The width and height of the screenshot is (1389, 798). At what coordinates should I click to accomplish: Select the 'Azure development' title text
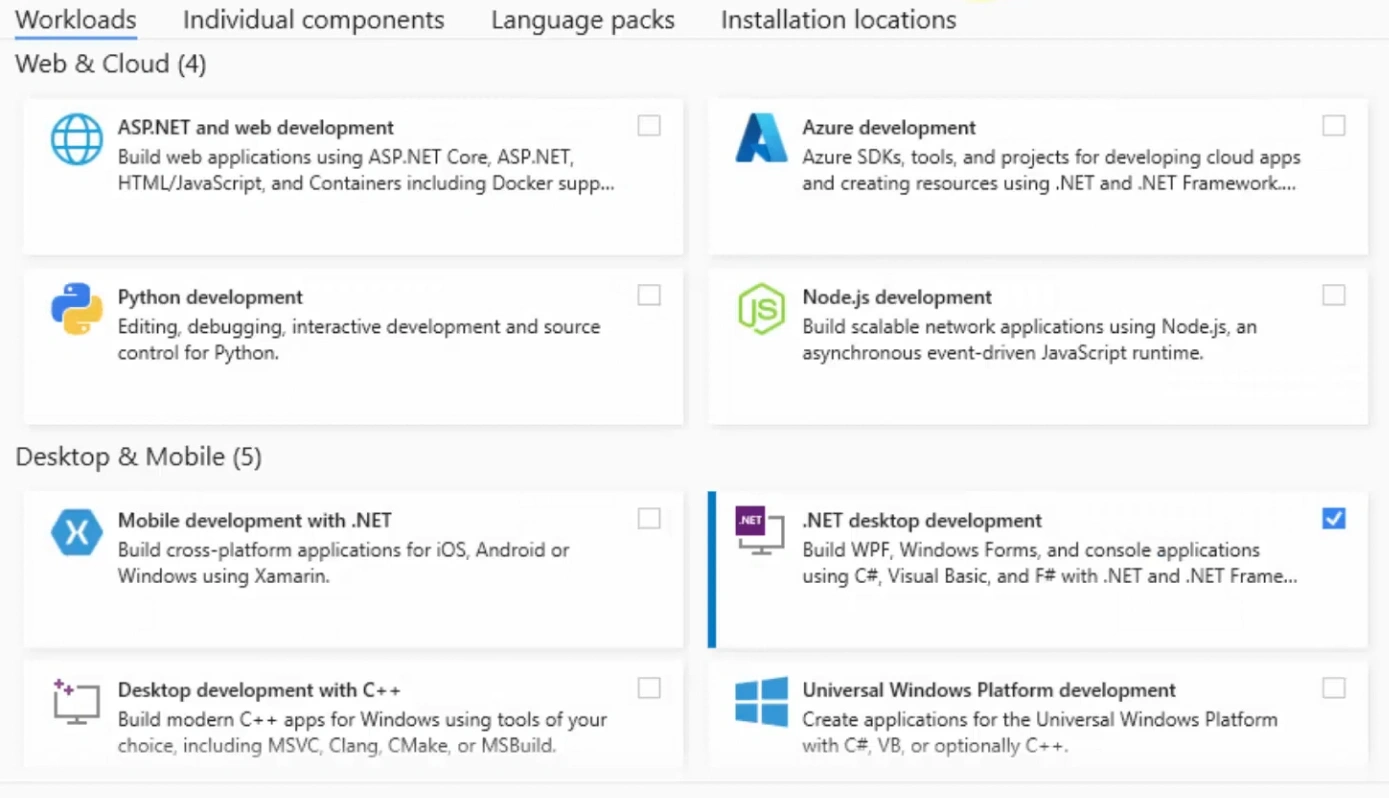(x=889, y=128)
